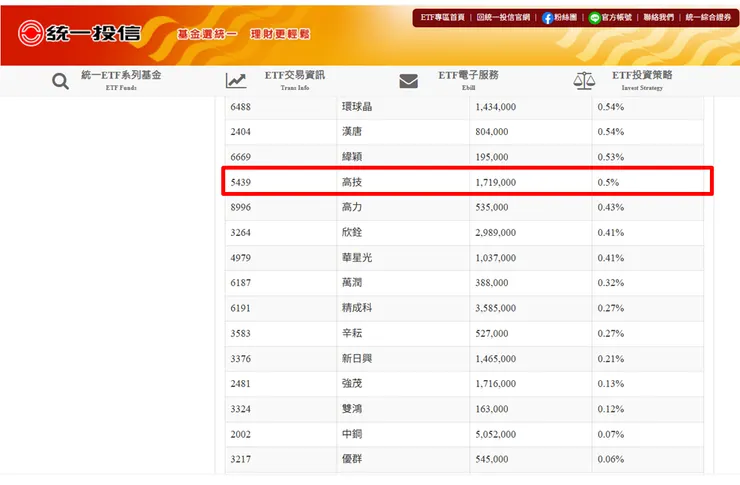Click the balance scale icon
This screenshot has height=485, width=740.
click(584, 81)
